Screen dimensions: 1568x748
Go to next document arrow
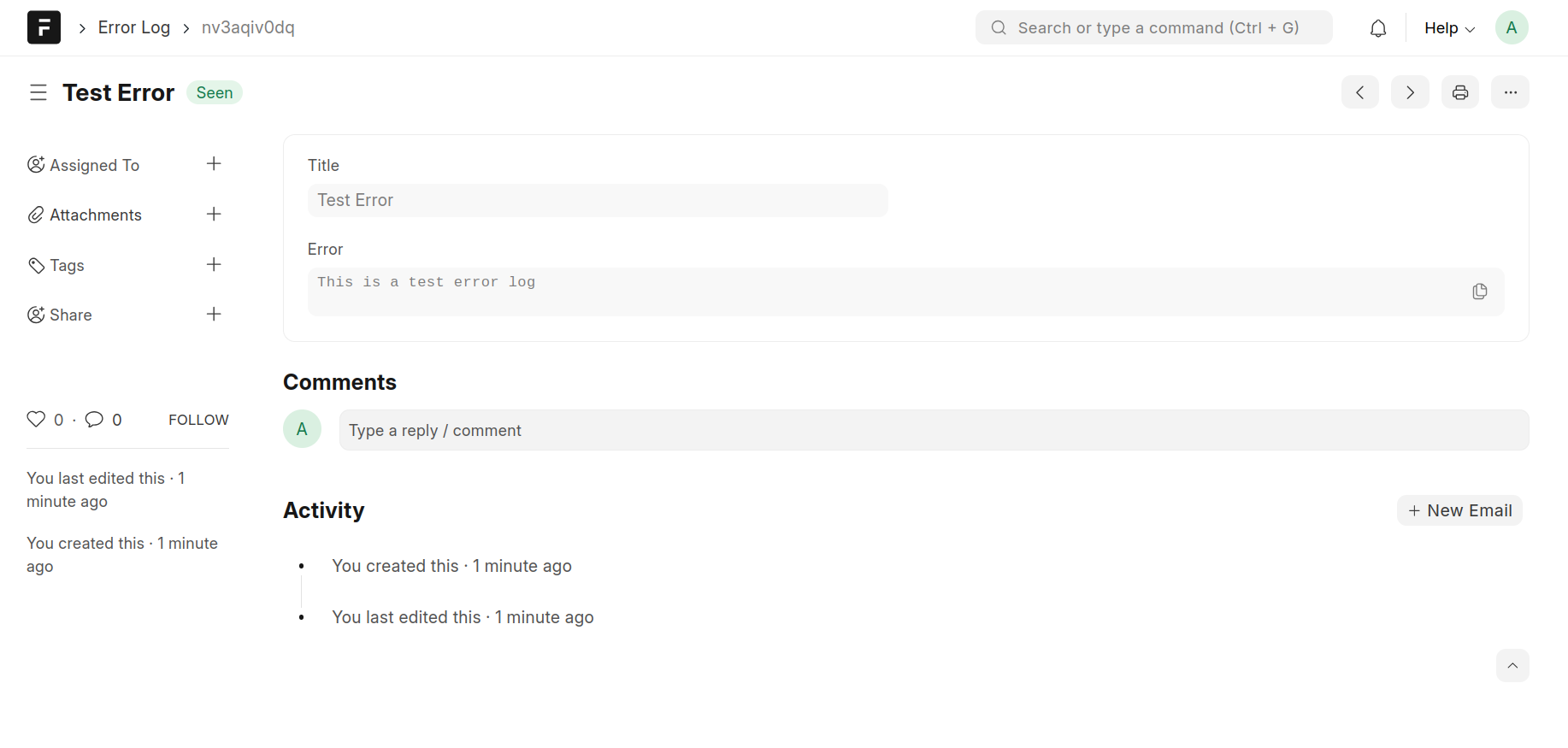coord(1410,92)
